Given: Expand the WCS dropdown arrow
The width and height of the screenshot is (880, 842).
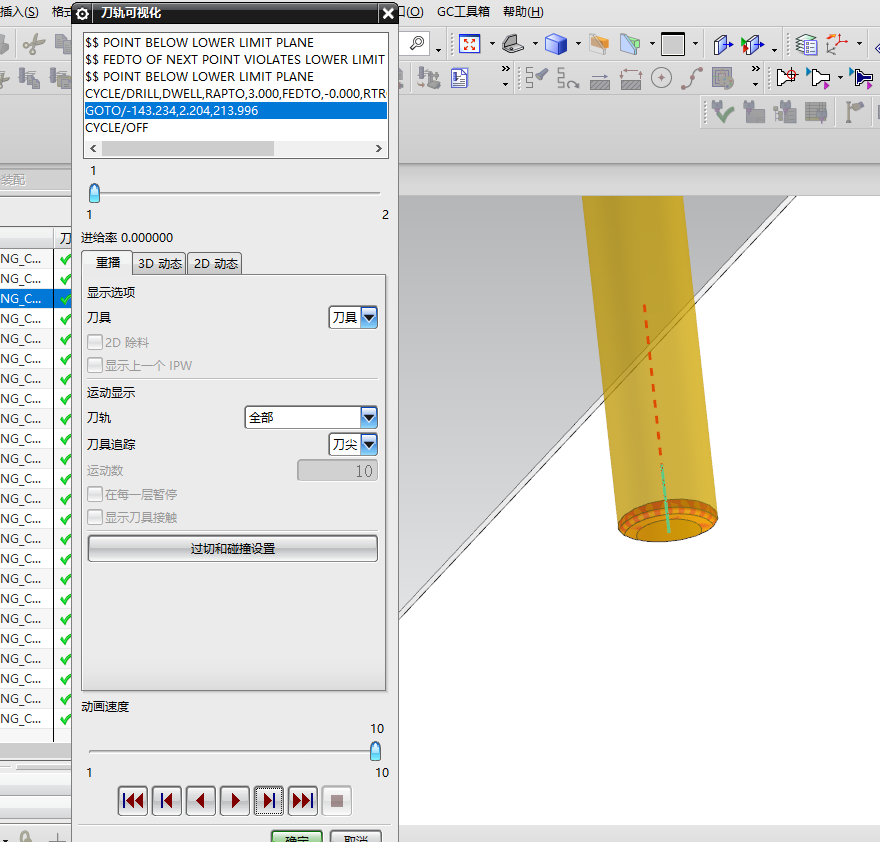Looking at the screenshot, I should pos(859,44).
